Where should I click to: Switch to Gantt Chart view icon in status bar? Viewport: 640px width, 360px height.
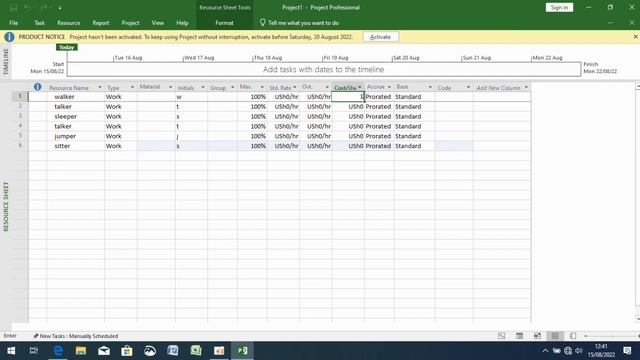point(502,336)
